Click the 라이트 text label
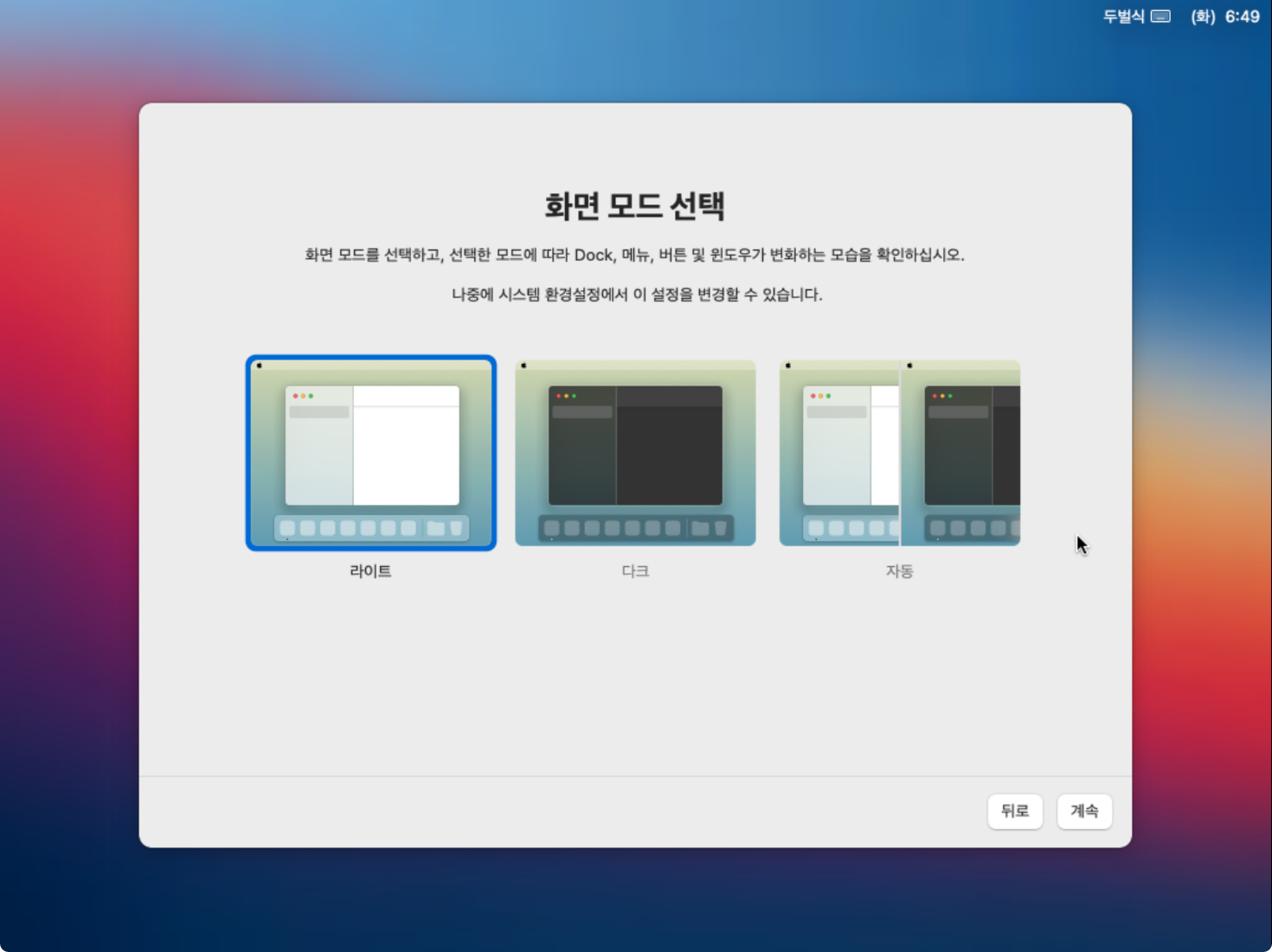The height and width of the screenshot is (952, 1272). click(370, 571)
